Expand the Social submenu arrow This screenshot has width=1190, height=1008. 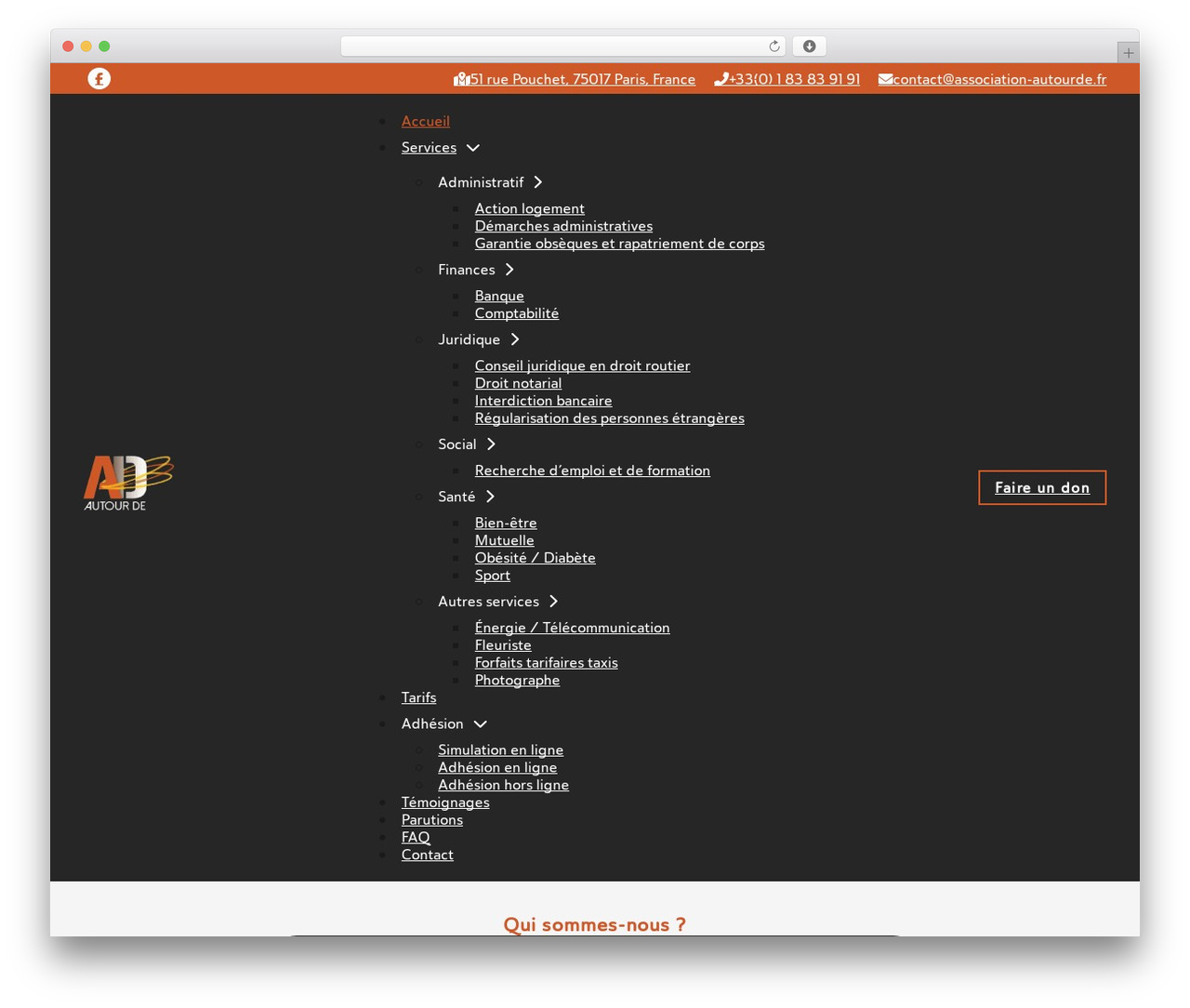491,444
